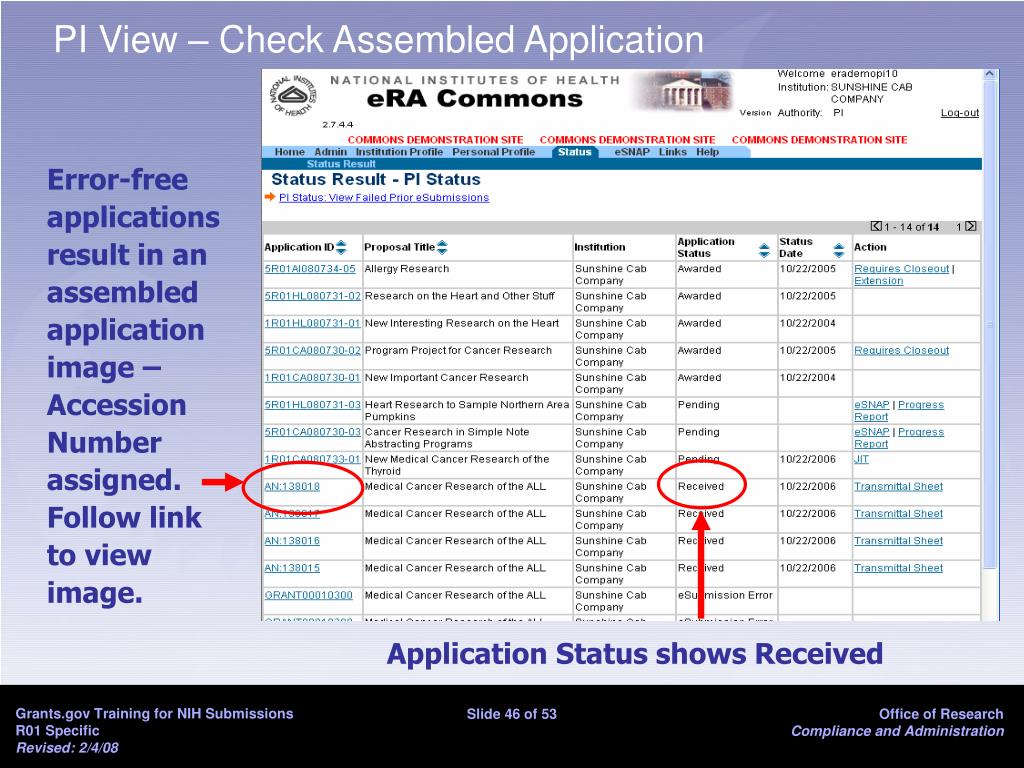Screen dimensions: 1024x768
Task: Open application 5R01HL080731-02
Action: [x=312, y=296]
